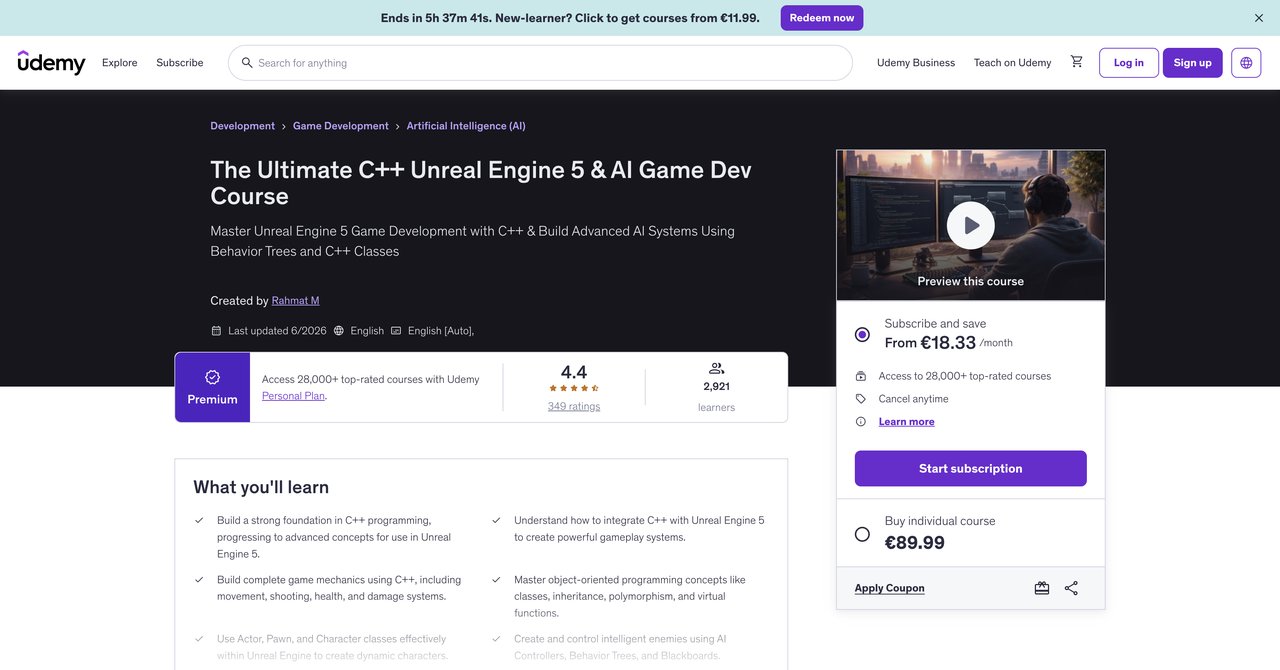The height and width of the screenshot is (670, 1280).
Task: Click the learners people icon
Action: tap(716, 368)
